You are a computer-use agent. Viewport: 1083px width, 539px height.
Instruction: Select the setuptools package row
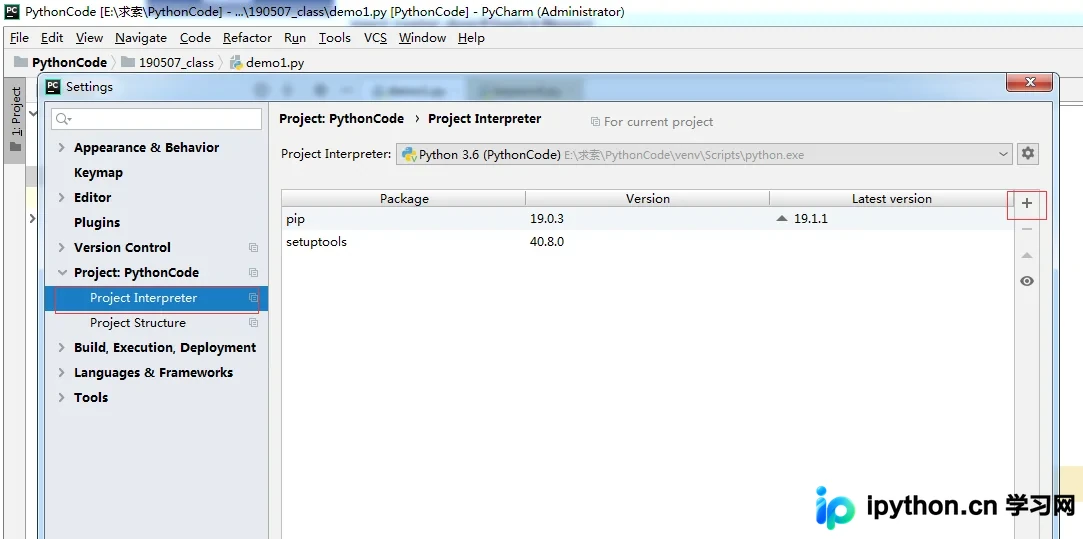648,242
